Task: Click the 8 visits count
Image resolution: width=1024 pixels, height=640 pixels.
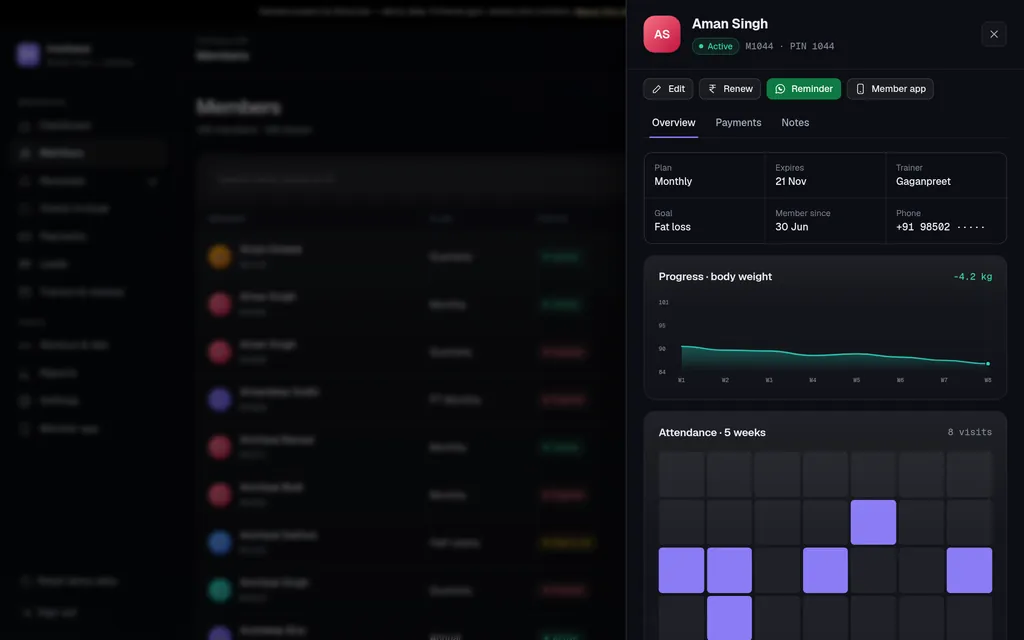Action: pyautogui.click(x=969, y=432)
